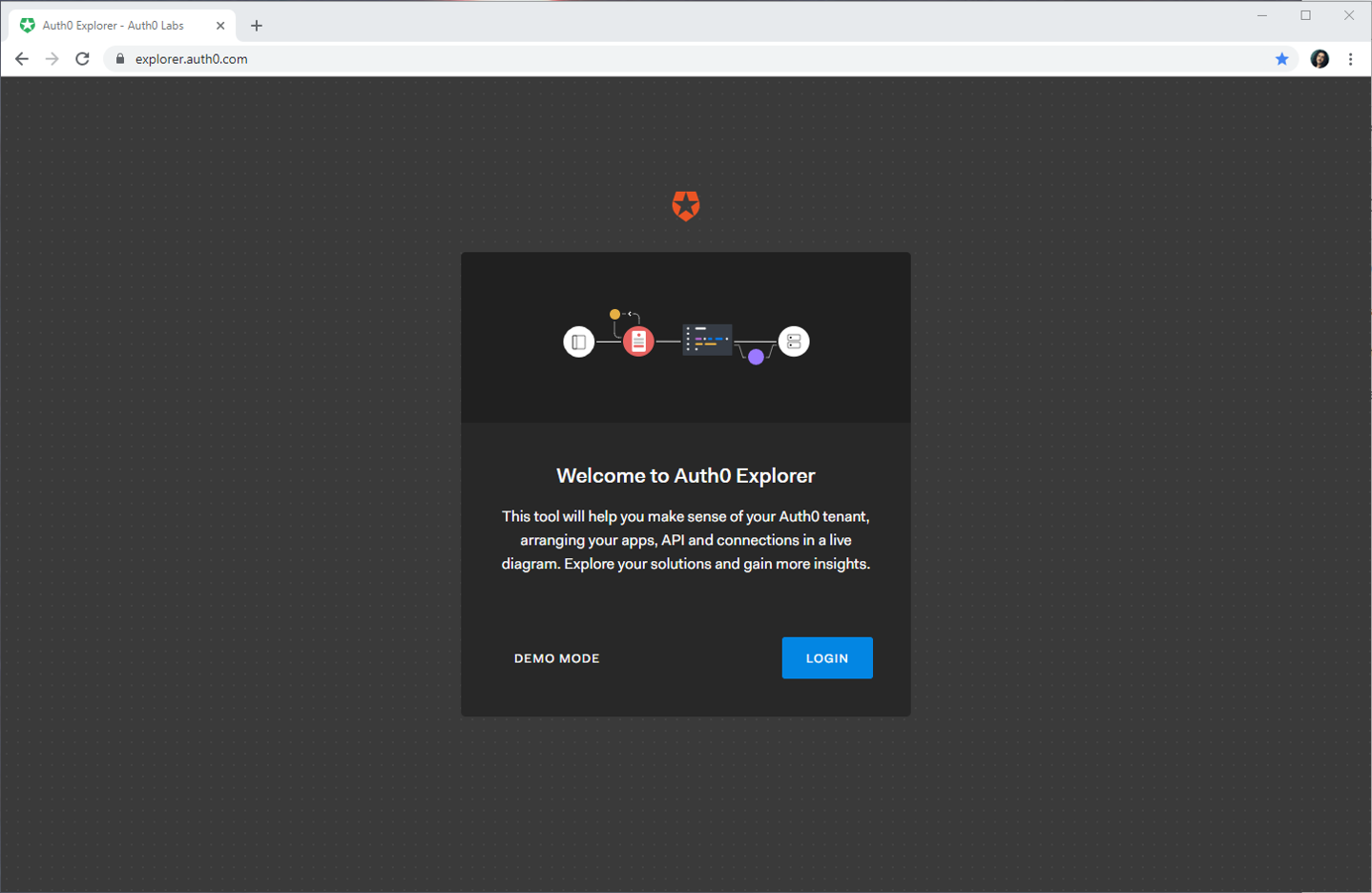
Task: Open a new tab with the plus button
Action: (x=257, y=26)
